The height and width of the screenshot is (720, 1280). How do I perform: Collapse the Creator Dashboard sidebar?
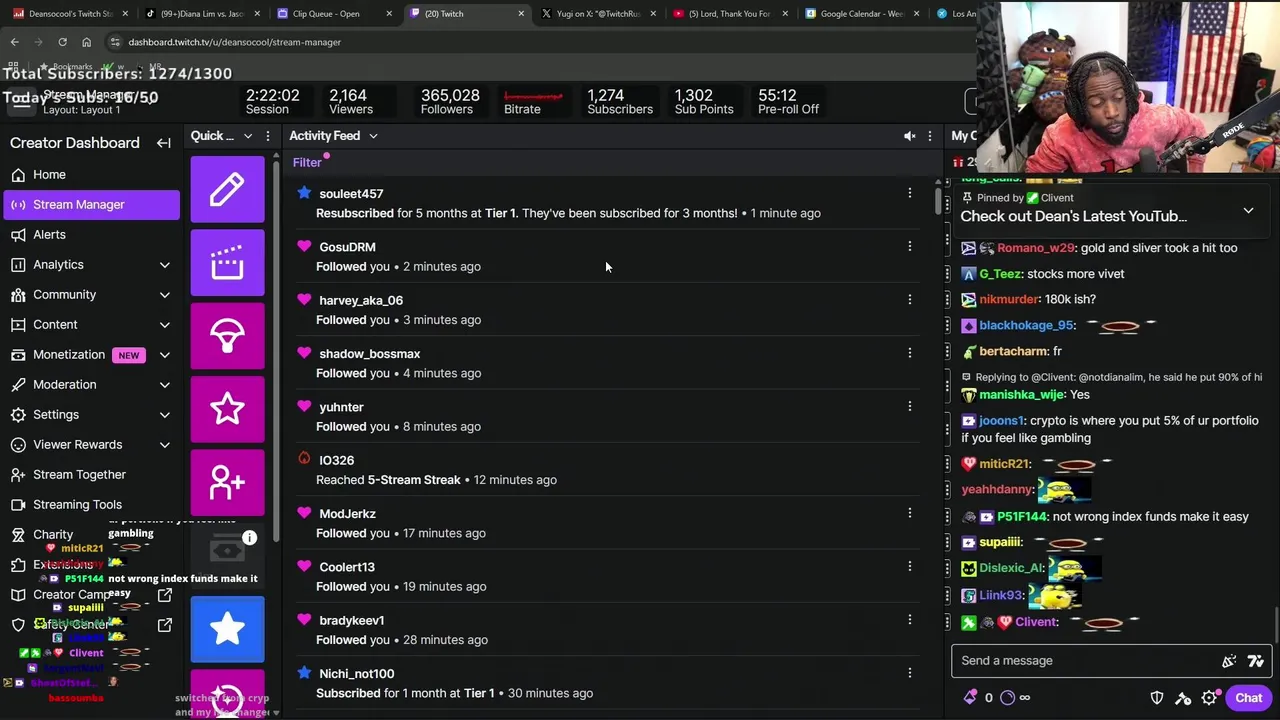point(164,143)
